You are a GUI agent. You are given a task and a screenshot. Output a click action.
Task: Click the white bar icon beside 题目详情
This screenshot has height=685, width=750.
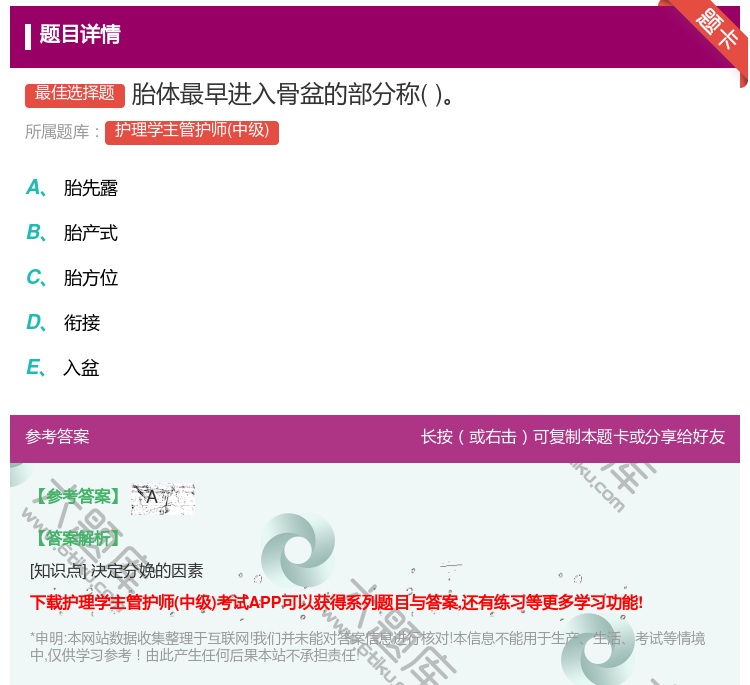28,36
